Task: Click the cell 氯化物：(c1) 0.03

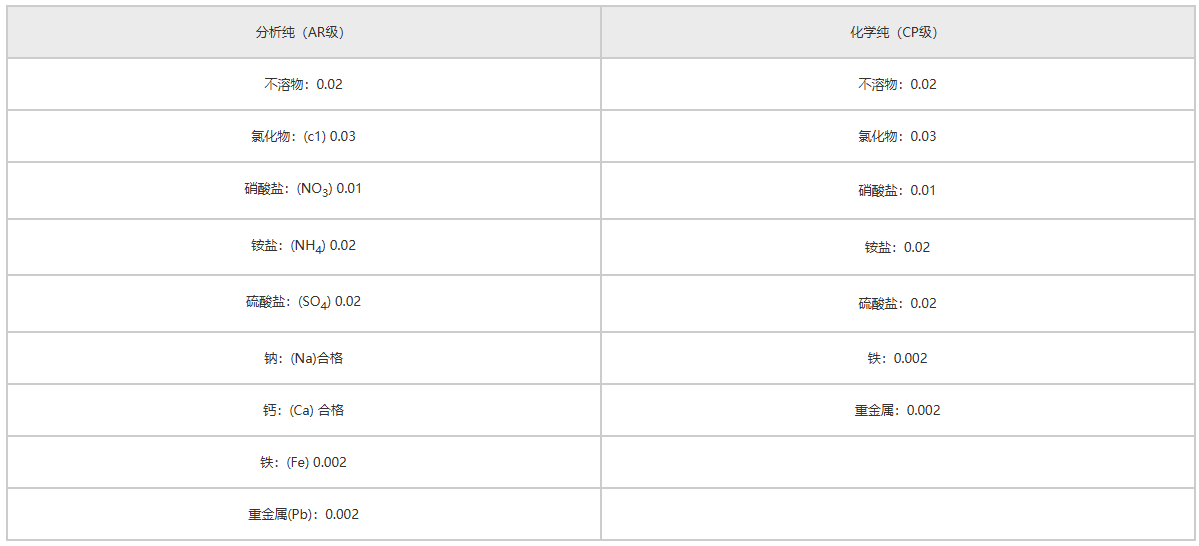Action: [304, 136]
